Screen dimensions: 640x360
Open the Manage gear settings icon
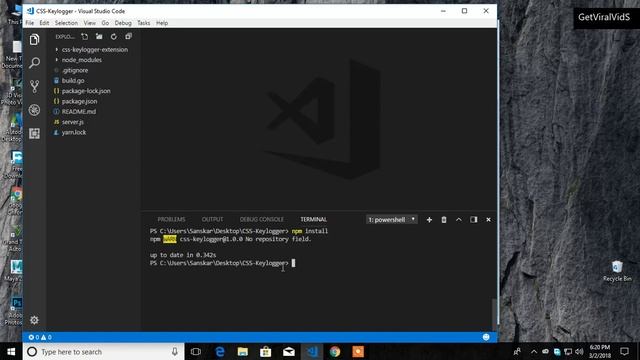[34, 320]
